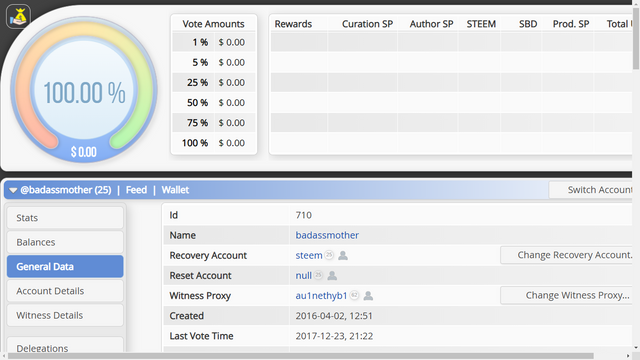Select the 100 % vote amount row
The image size is (640, 360).
pos(214,143)
